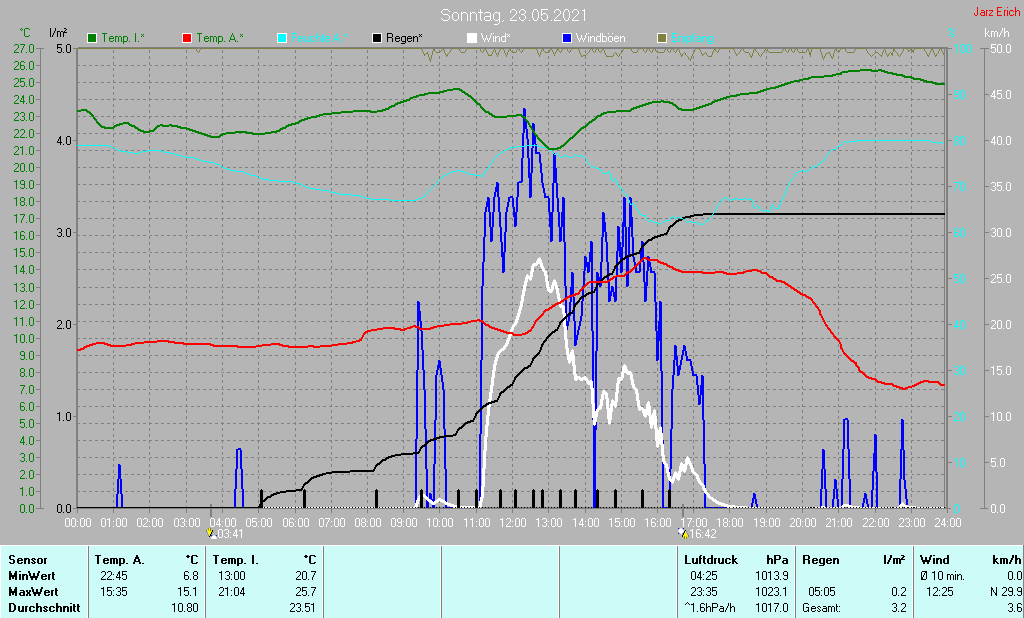Select the 'Windböen' legend label
Image resolution: width=1024 pixels, height=618 pixels.
pos(600,38)
